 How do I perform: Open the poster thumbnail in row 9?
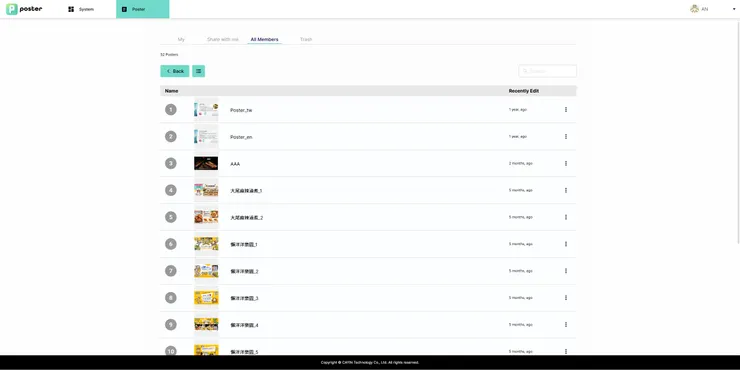tap(206, 325)
